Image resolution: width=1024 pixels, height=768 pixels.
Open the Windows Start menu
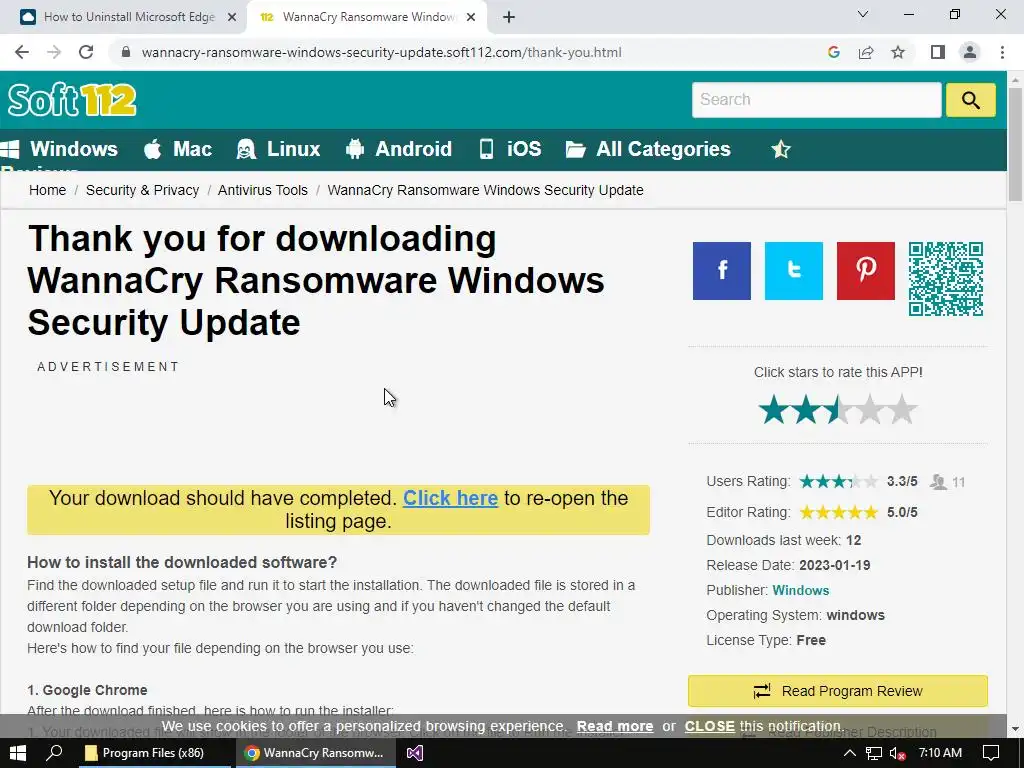18,753
